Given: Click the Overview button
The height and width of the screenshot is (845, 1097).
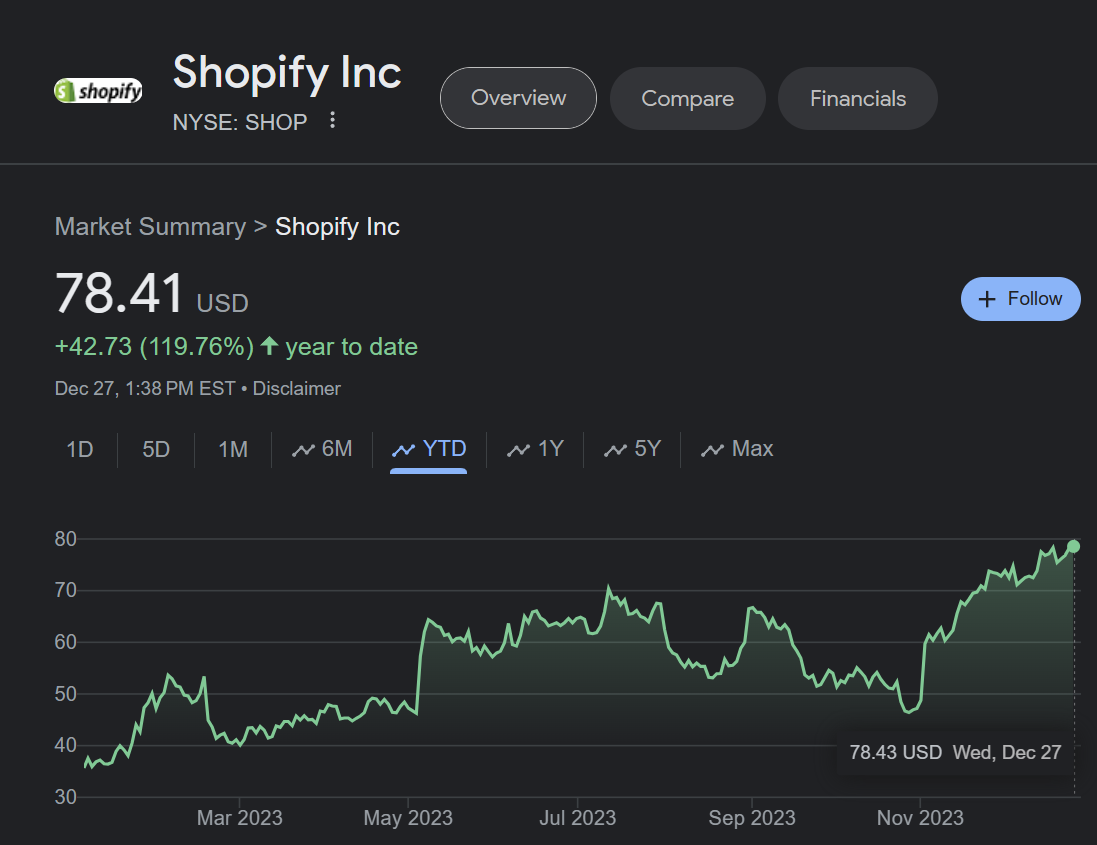Looking at the screenshot, I should pyautogui.click(x=518, y=98).
